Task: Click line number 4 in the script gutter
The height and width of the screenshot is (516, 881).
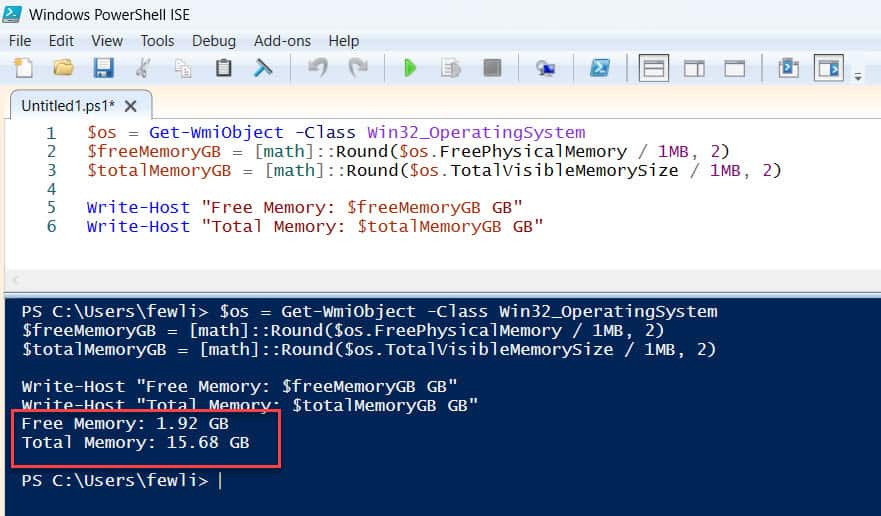Action: (51, 189)
